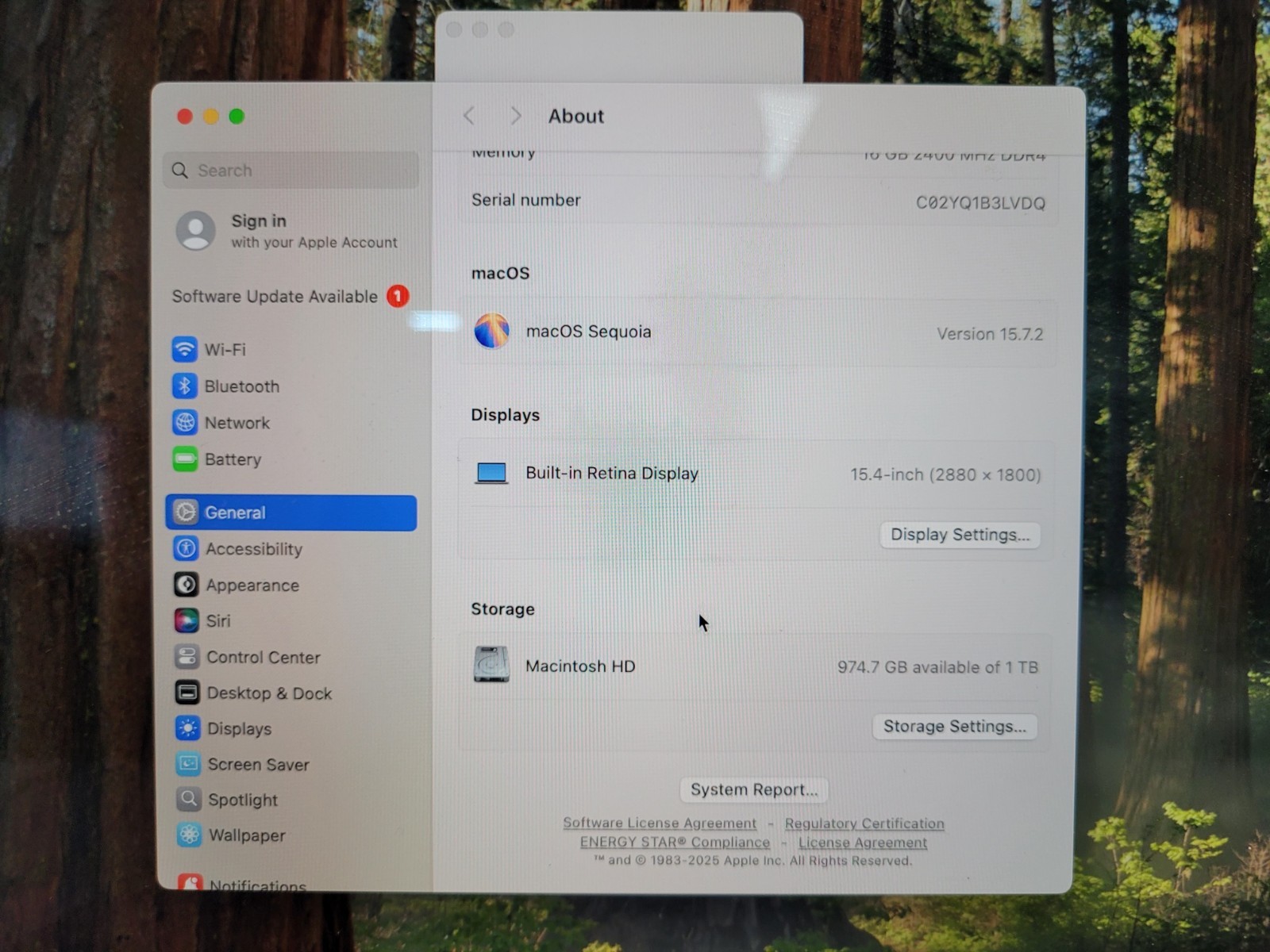Open Battery icon in sidebar
The width and height of the screenshot is (1270, 952).
(x=185, y=459)
